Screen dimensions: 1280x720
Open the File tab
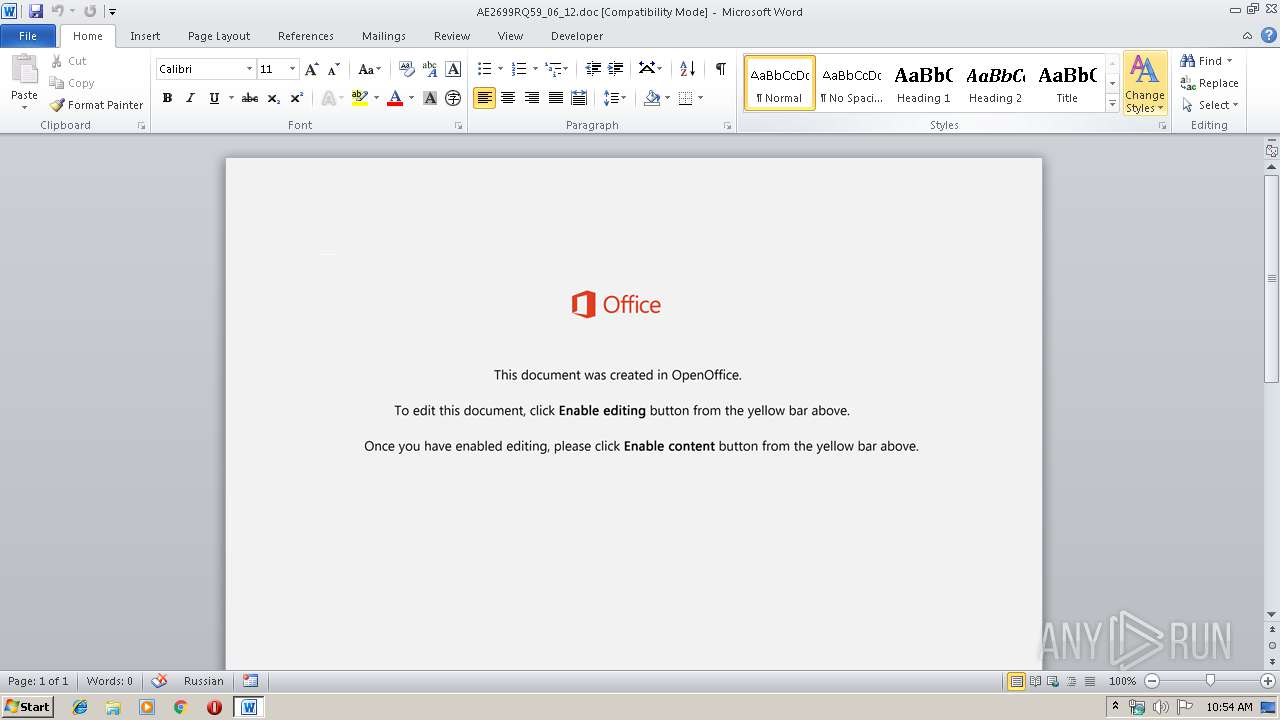click(28, 36)
